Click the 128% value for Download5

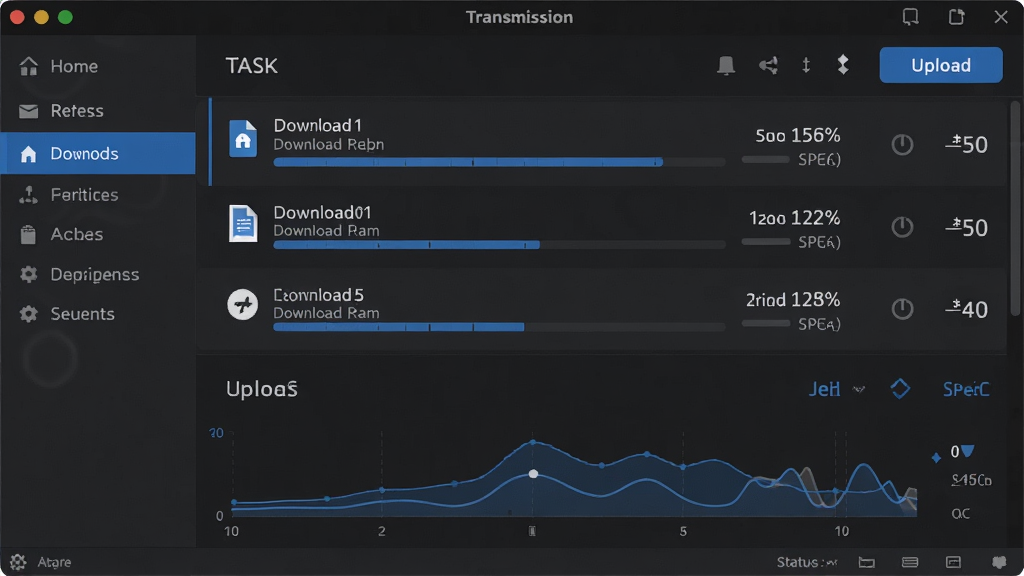coord(815,300)
